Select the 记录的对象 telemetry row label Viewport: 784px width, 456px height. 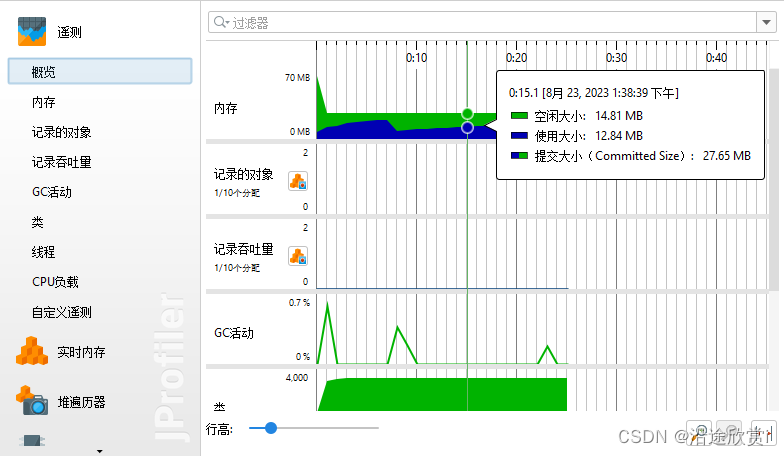(244, 174)
